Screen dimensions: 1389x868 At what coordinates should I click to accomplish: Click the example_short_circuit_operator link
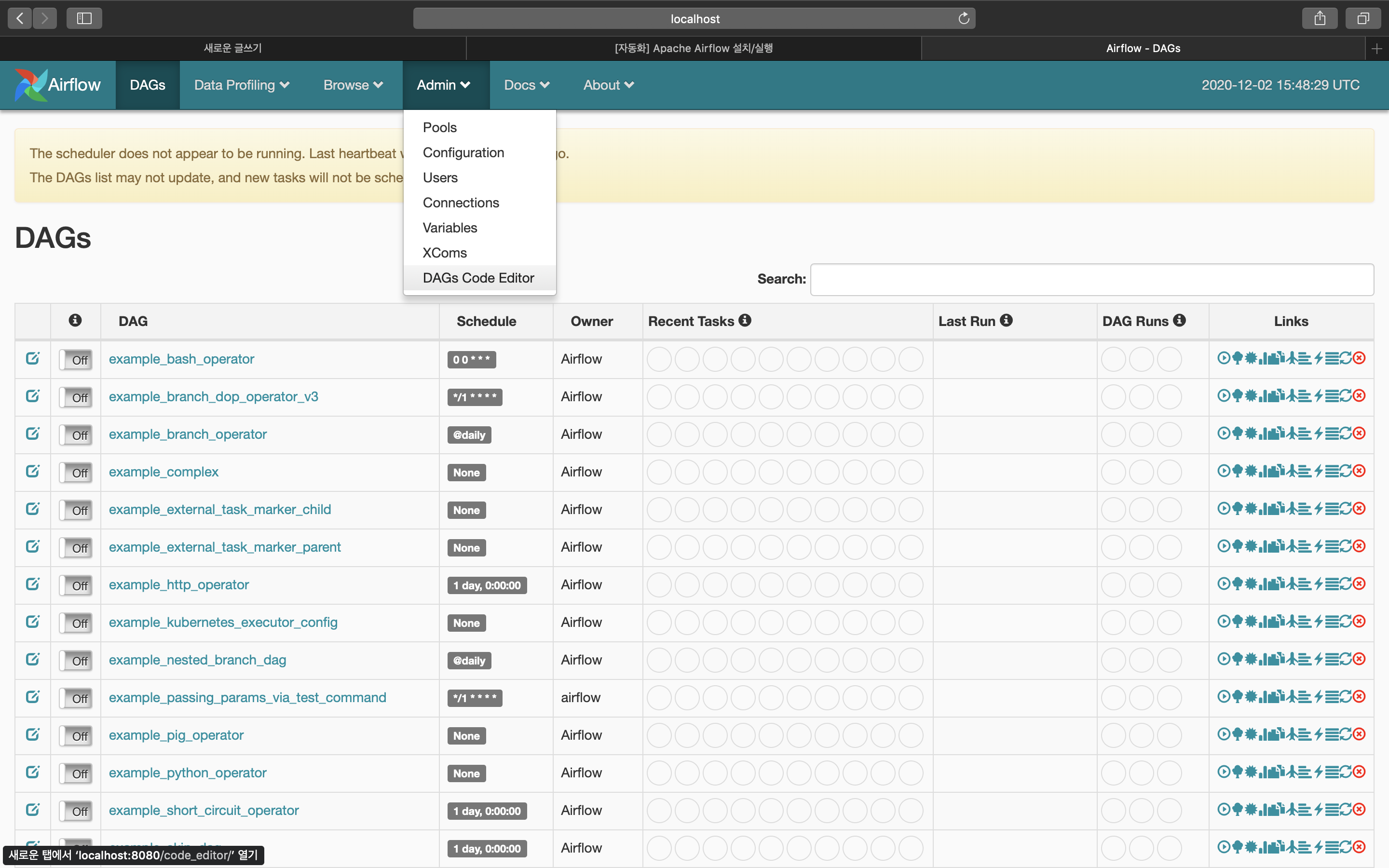pos(204,810)
